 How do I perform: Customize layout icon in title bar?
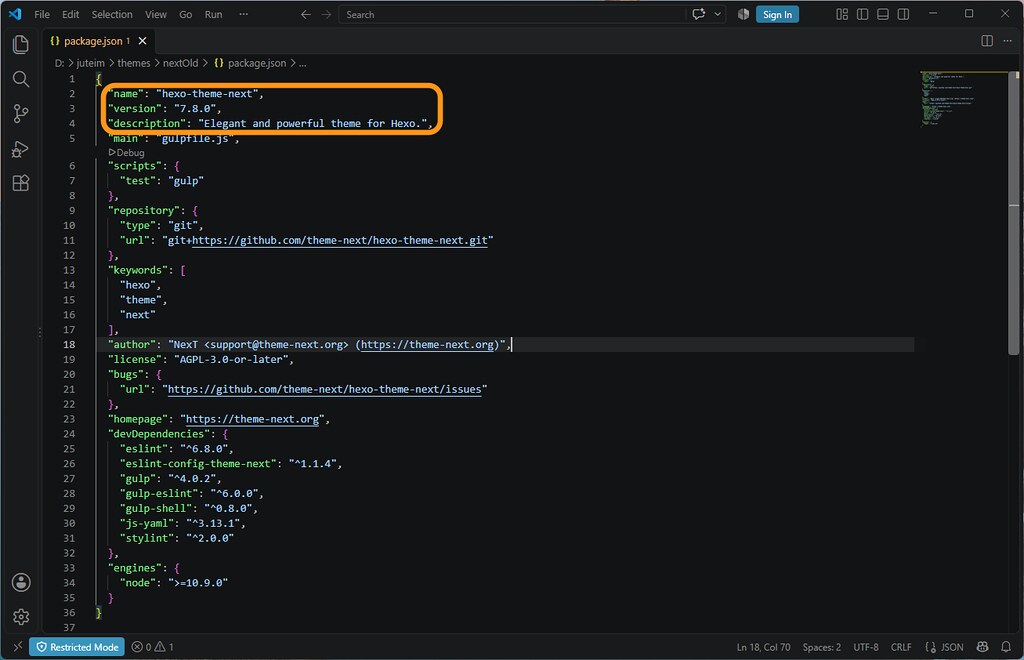(x=842, y=14)
